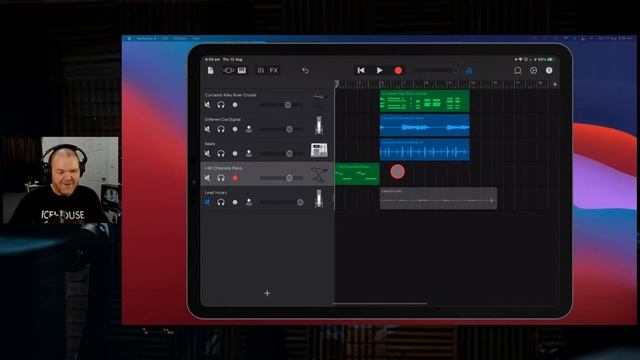Solo the Lead Vocals track
This screenshot has width=640, height=360.
[221, 202]
